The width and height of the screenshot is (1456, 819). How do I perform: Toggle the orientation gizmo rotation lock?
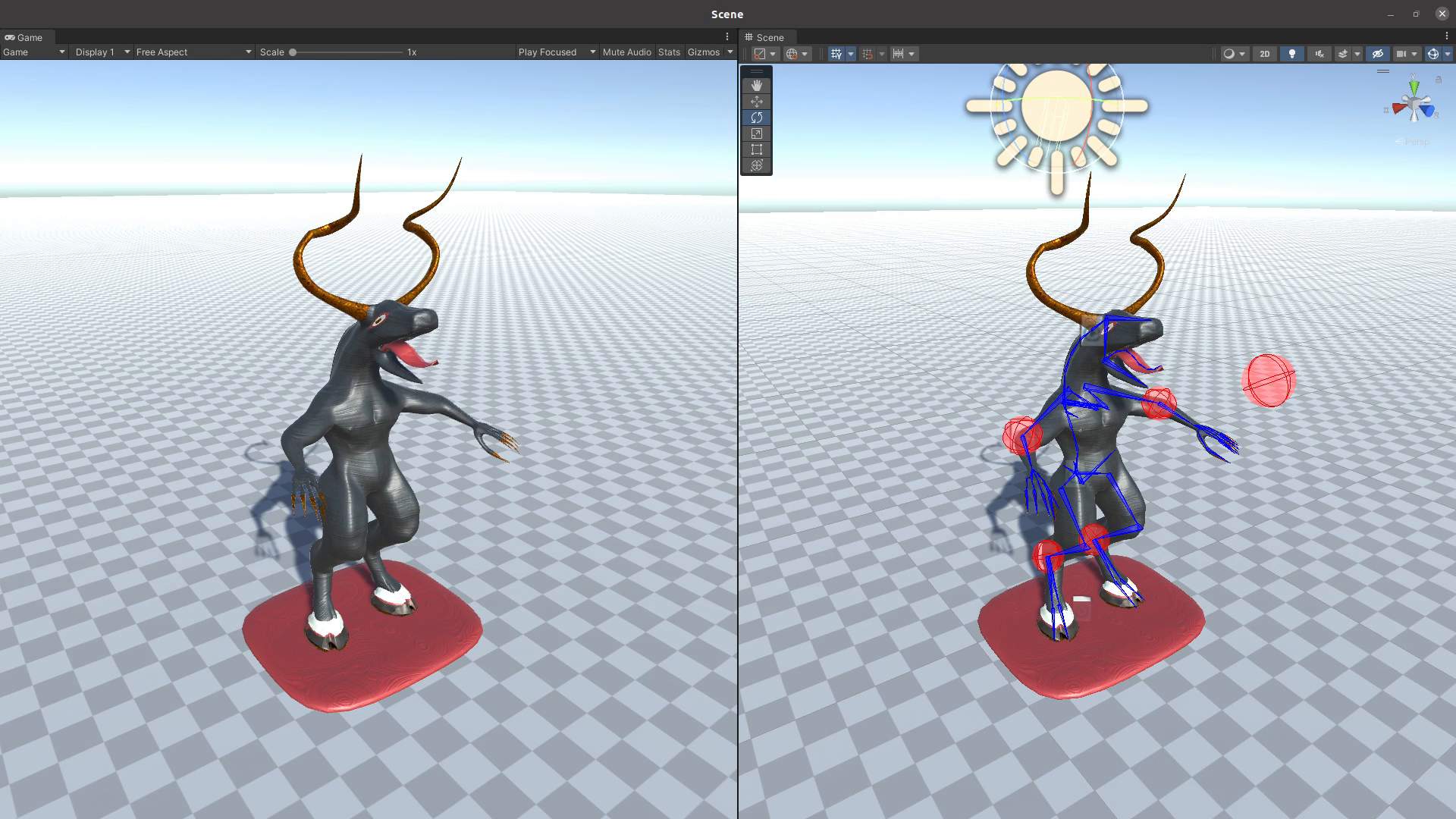(1439, 79)
